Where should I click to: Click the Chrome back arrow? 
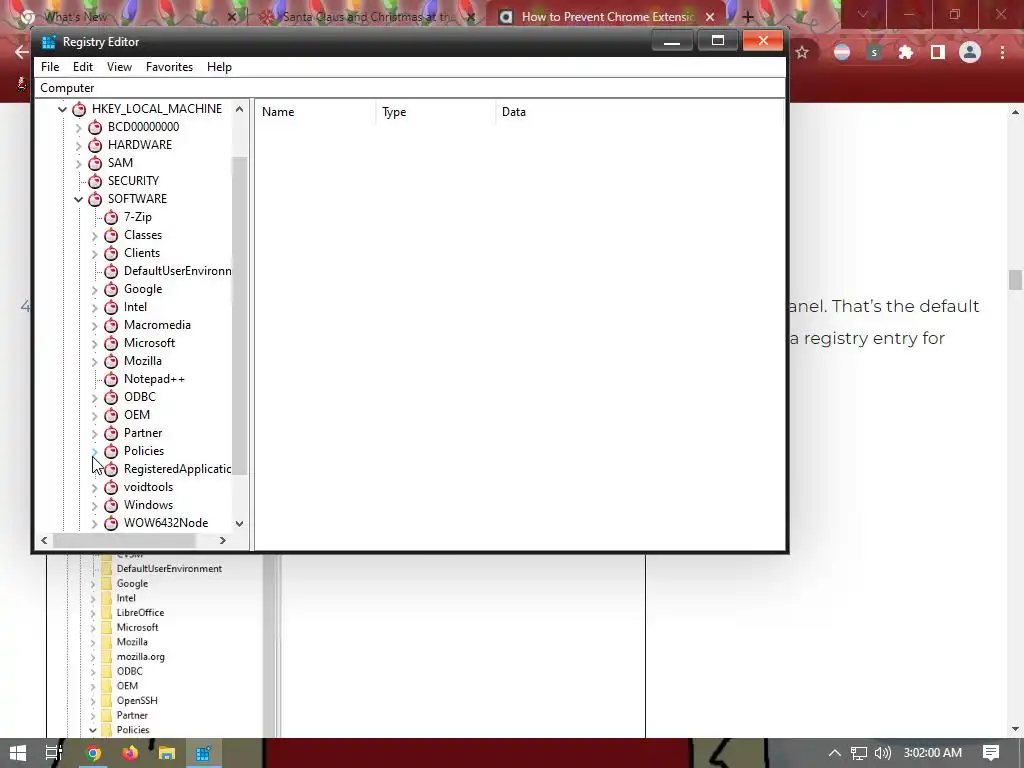click(x=22, y=52)
